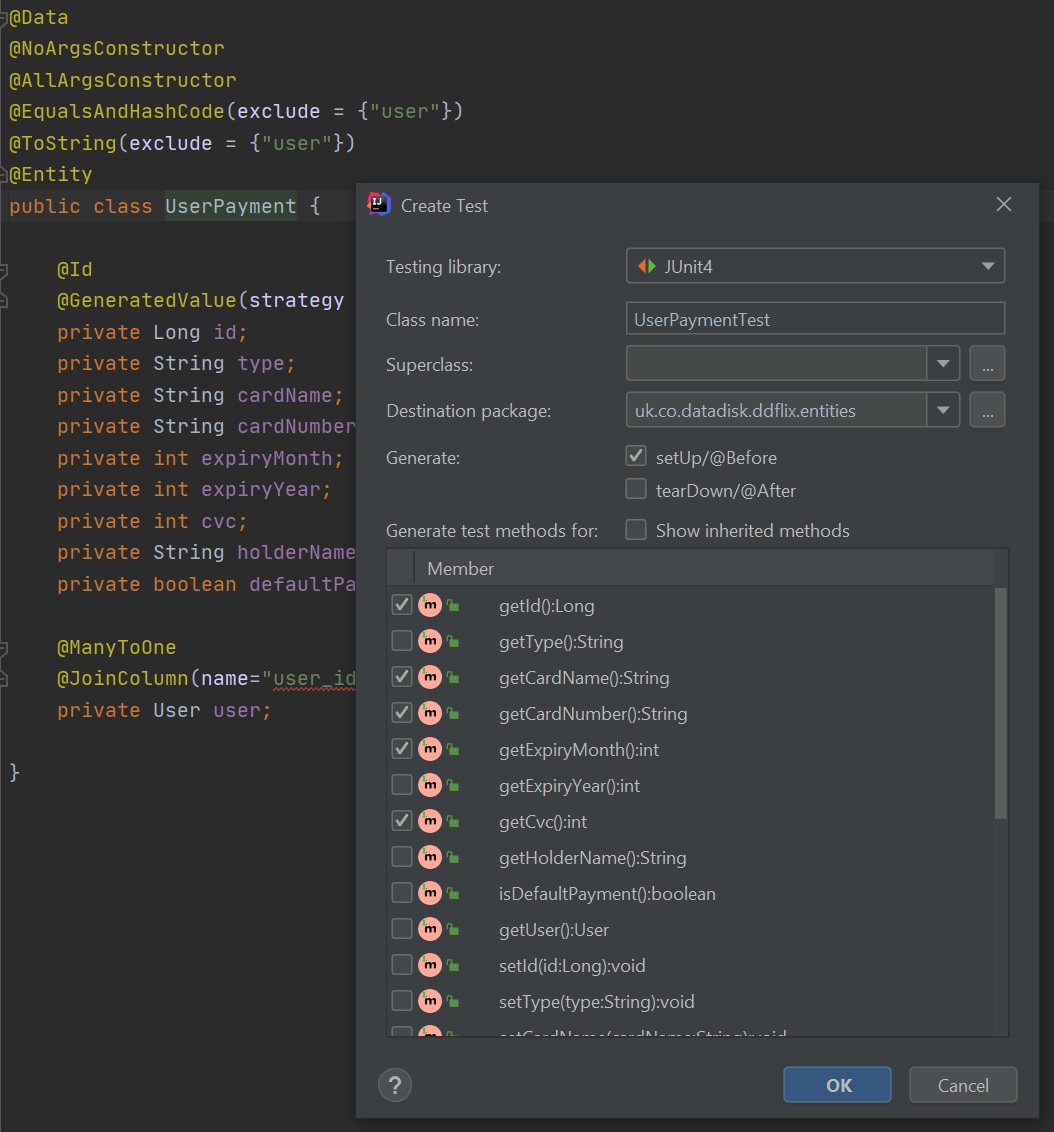Select the getHolderName():String row

592,858
